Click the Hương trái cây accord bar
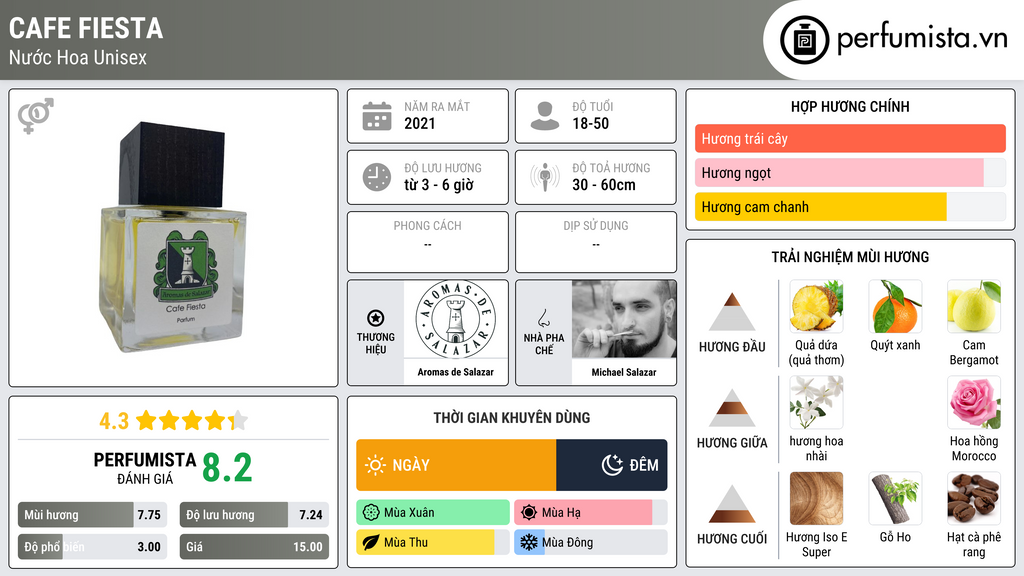Image resolution: width=1024 pixels, height=576 pixels. pyautogui.click(x=850, y=138)
